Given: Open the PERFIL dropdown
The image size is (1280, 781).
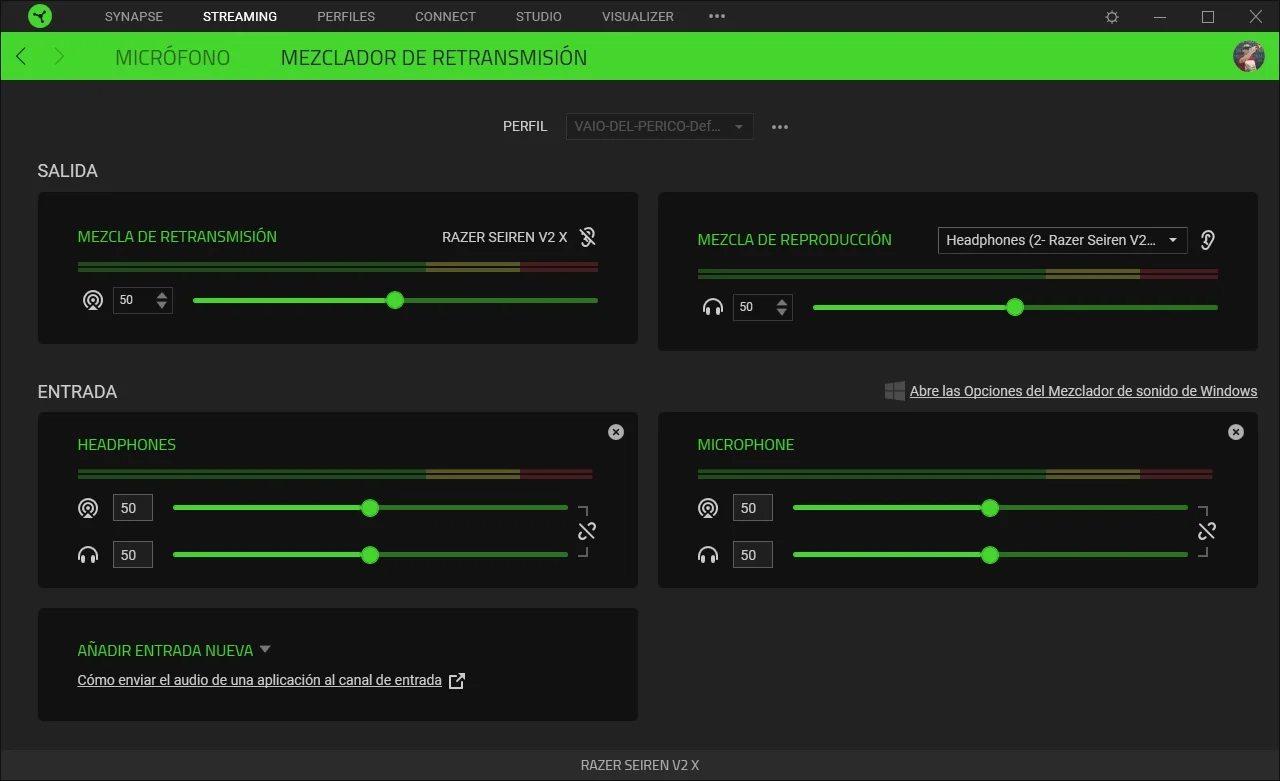Looking at the screenshot, I should pyautogui.click(x=659, y=127).
